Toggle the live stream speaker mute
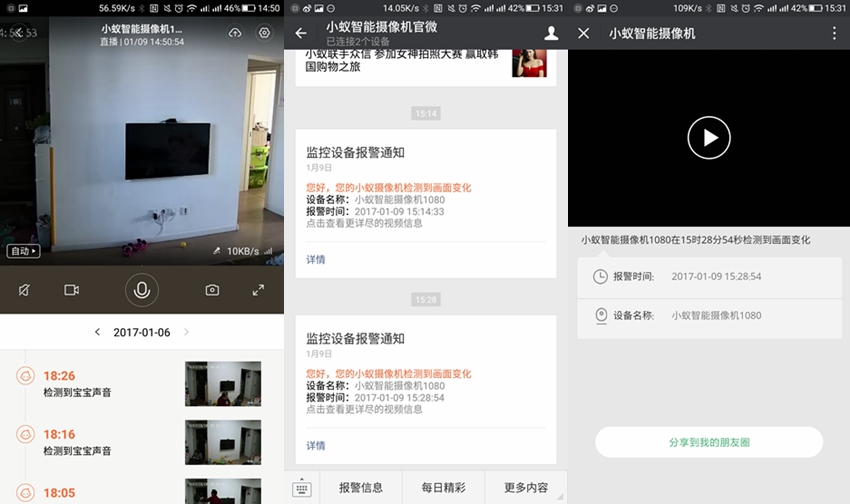Image resolution: width=850 pixels, height=504 pixels. (24, 290)
